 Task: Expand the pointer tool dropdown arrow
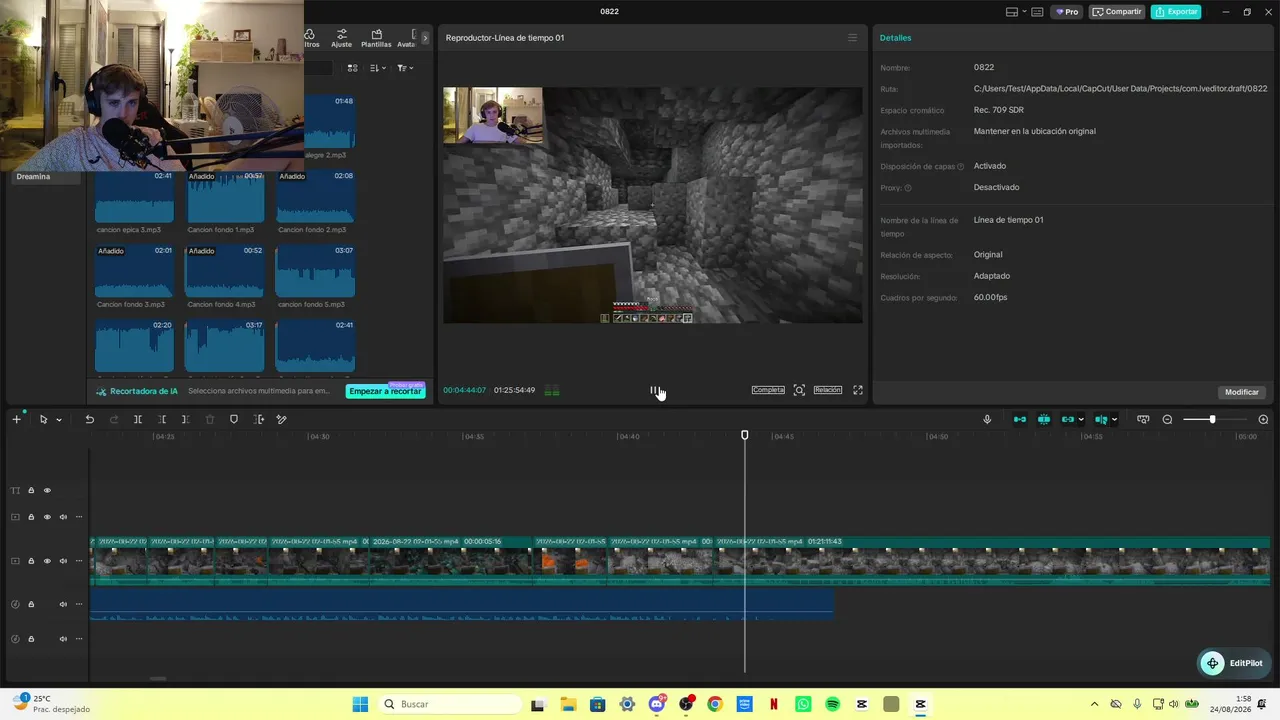[x=59, y=420]
